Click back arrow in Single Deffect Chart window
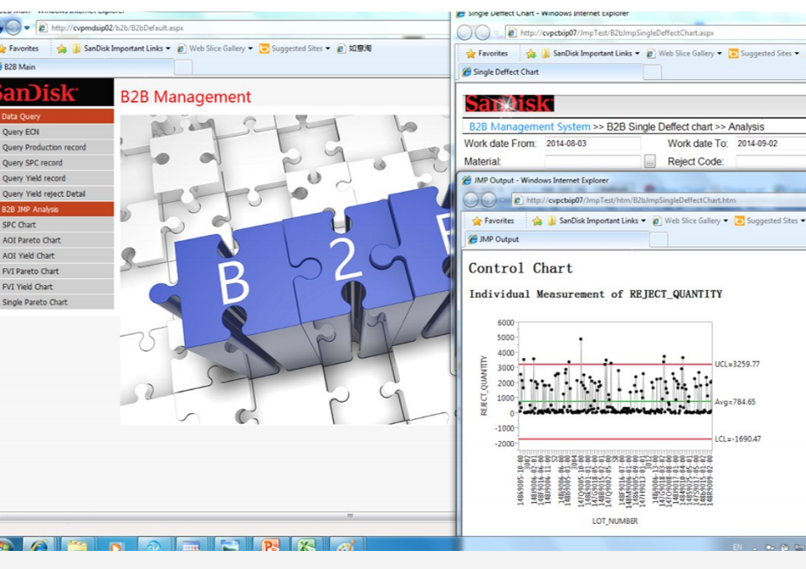Viewport: 806px width, 569px height. click(x=467, y=32)
